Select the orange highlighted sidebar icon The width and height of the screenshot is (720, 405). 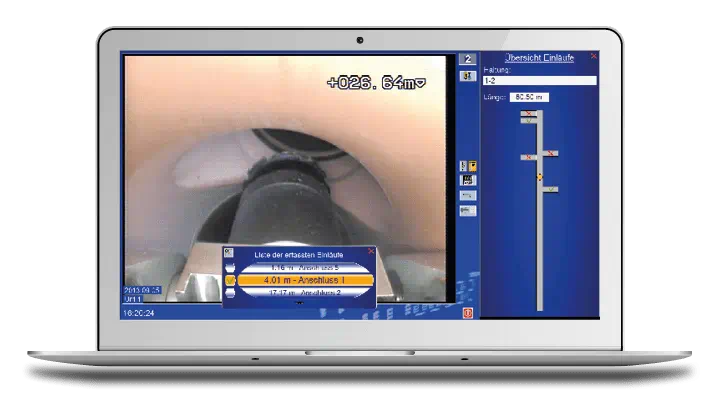click(472, 166)
